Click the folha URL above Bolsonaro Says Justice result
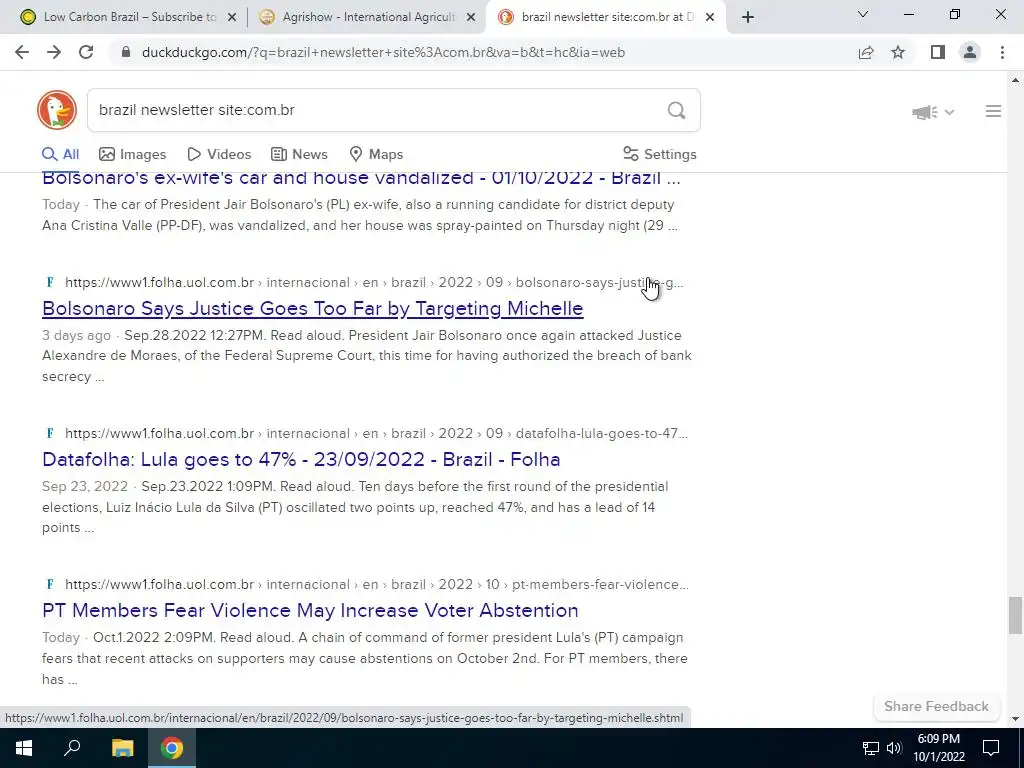Image resolution: width=1024 pixels, height=768 pixels. 374,283
